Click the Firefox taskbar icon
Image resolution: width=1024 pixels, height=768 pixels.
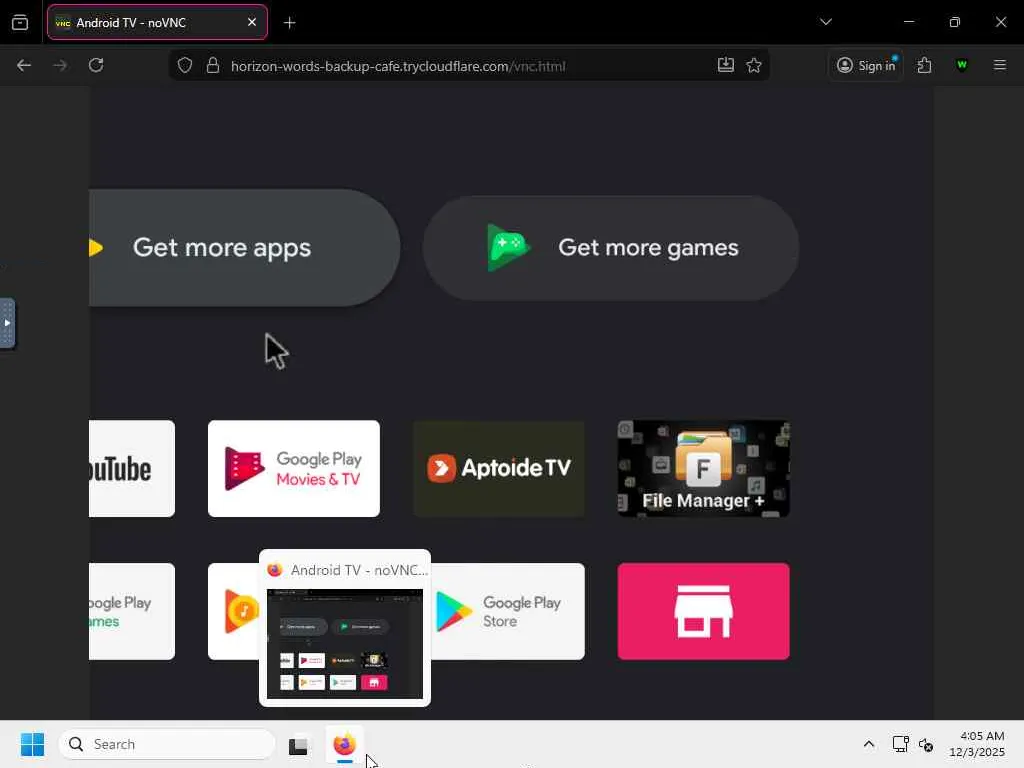[x=345, y=744]
